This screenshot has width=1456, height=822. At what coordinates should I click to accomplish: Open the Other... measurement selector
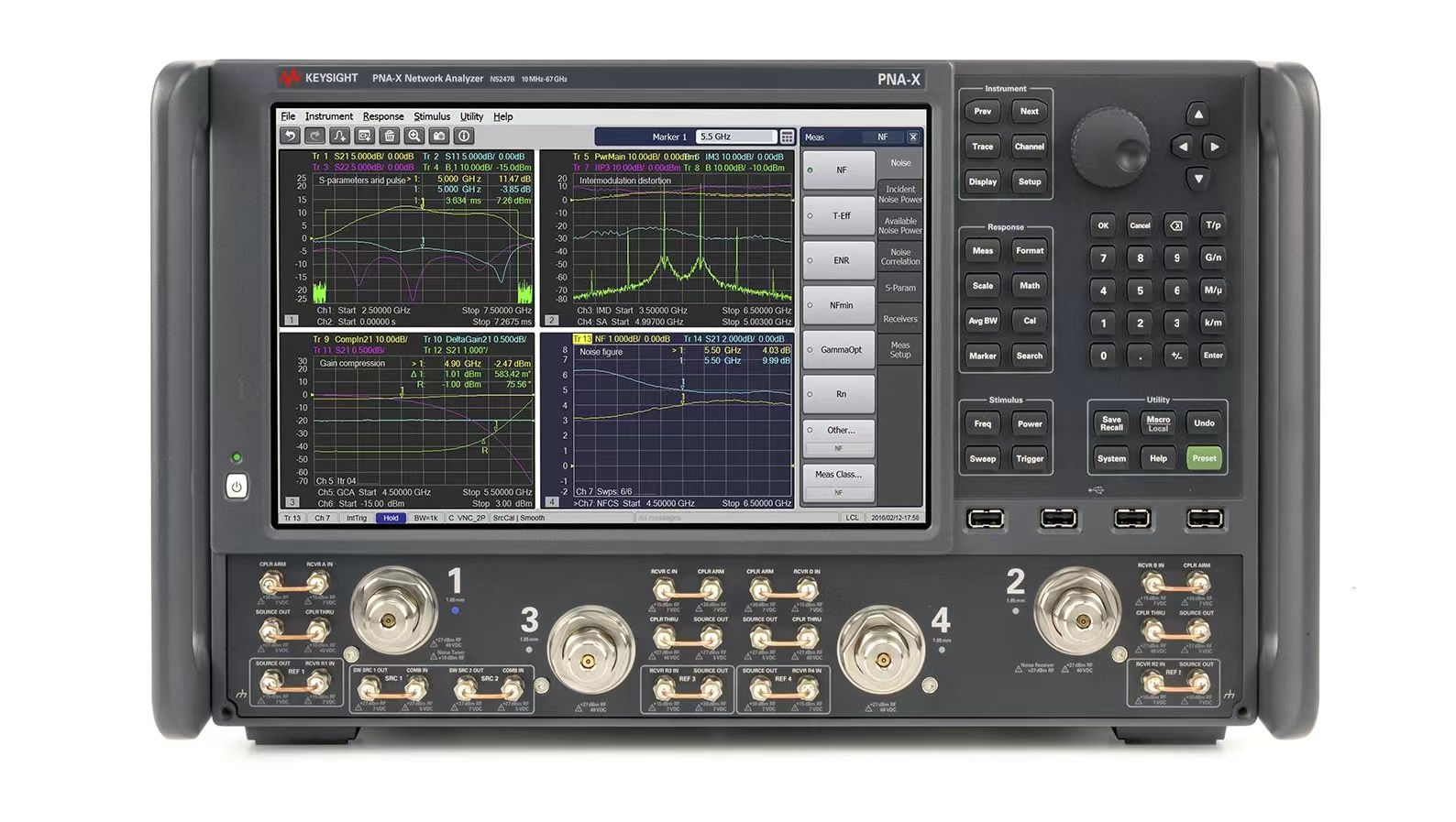click(838, 431)
